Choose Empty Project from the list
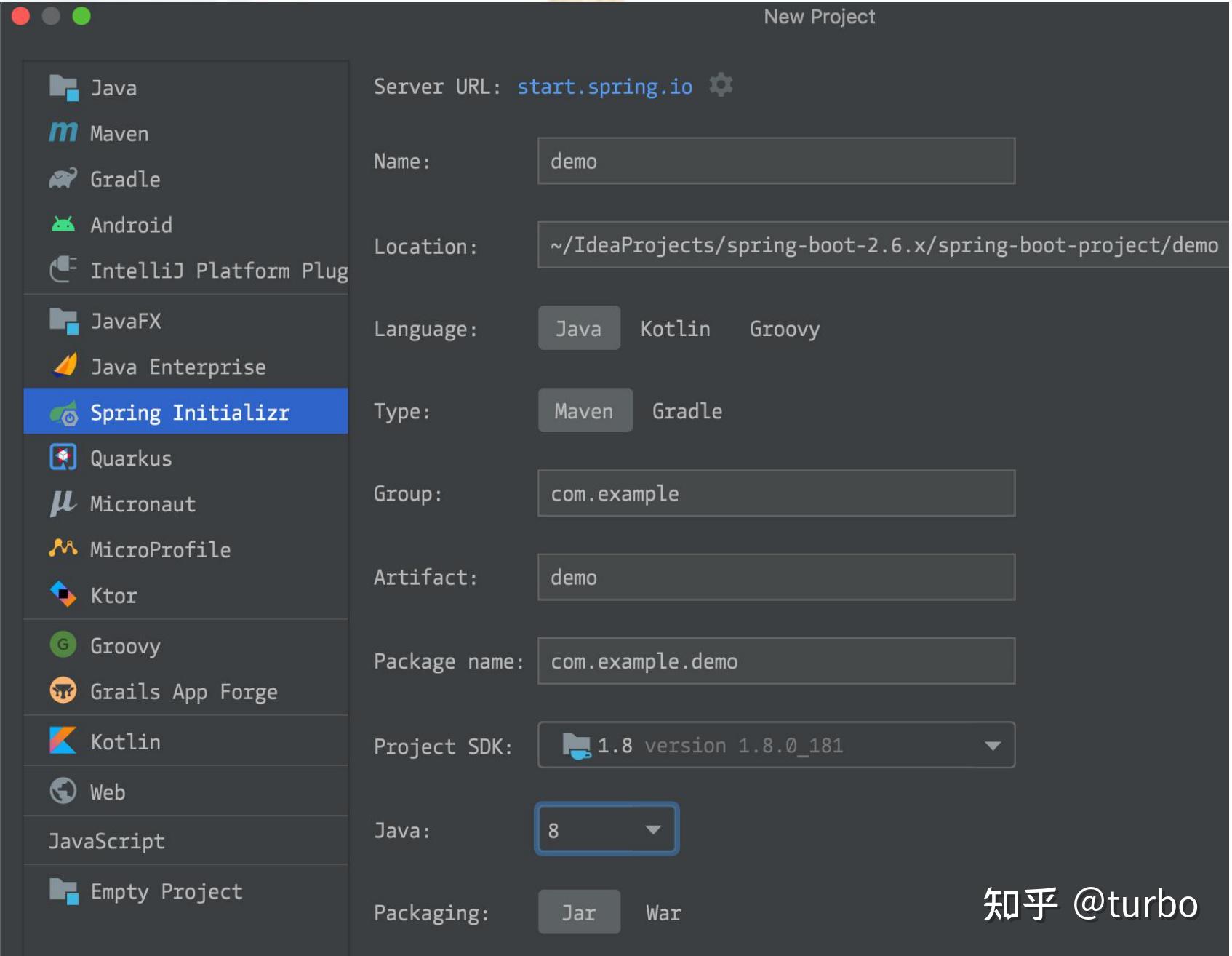Image resolution: width=1232 pixels, height=956 pixels. 166,891
